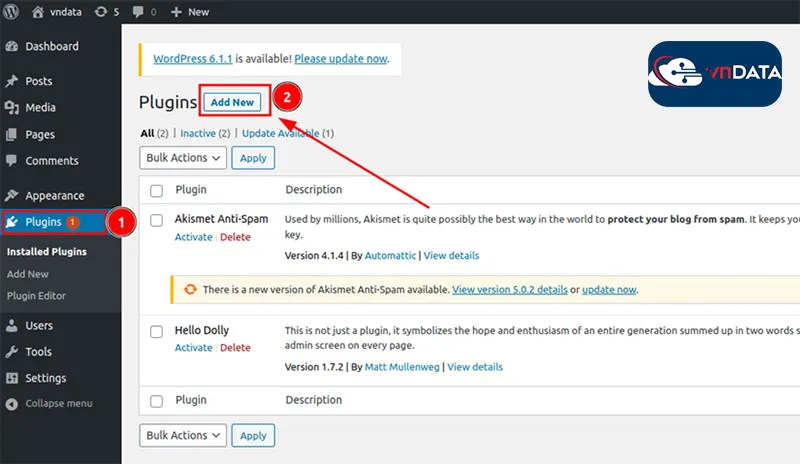Tick select-all checkbox in table header
800x464 pixels.
tap(157, 190)
